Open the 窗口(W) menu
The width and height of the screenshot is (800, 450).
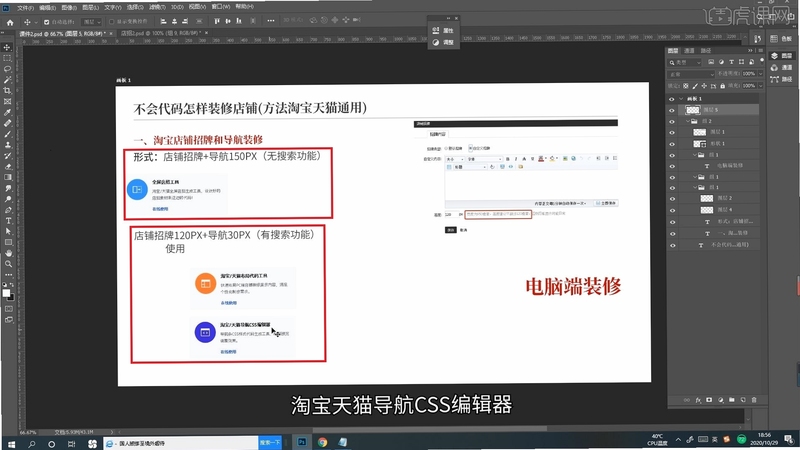(221, 7)
